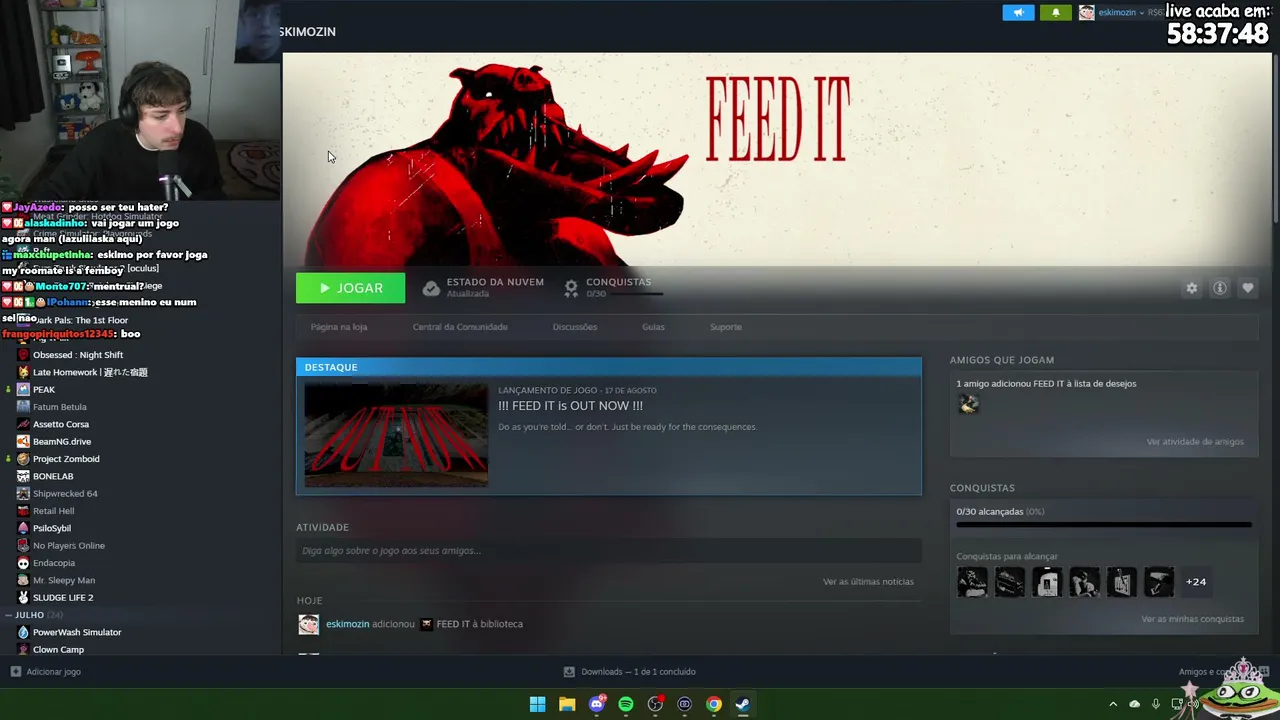Select Fatum Betula in library list
This screenshot has height=720, width=1280.
click(60, 407)
